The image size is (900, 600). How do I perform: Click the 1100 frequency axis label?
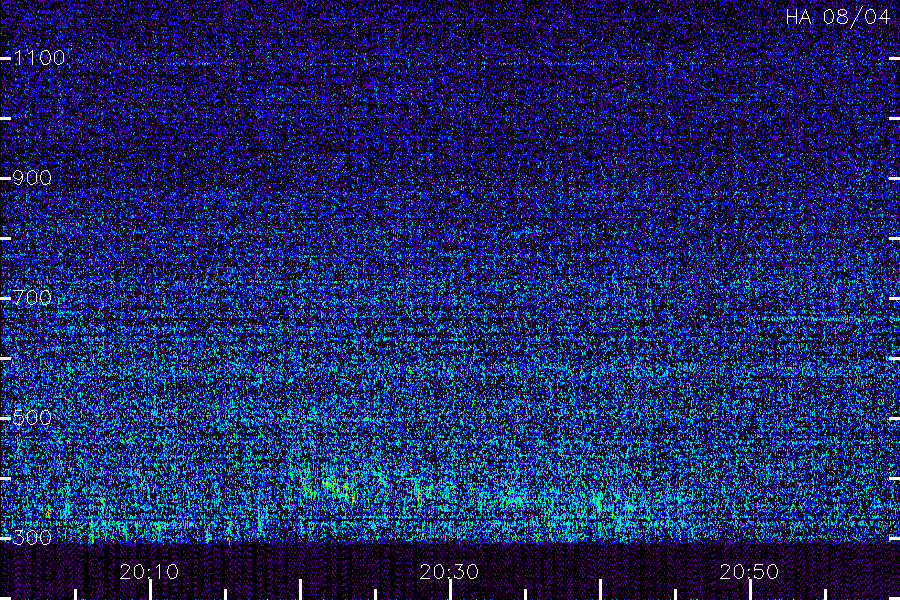(x=39, y=58)
